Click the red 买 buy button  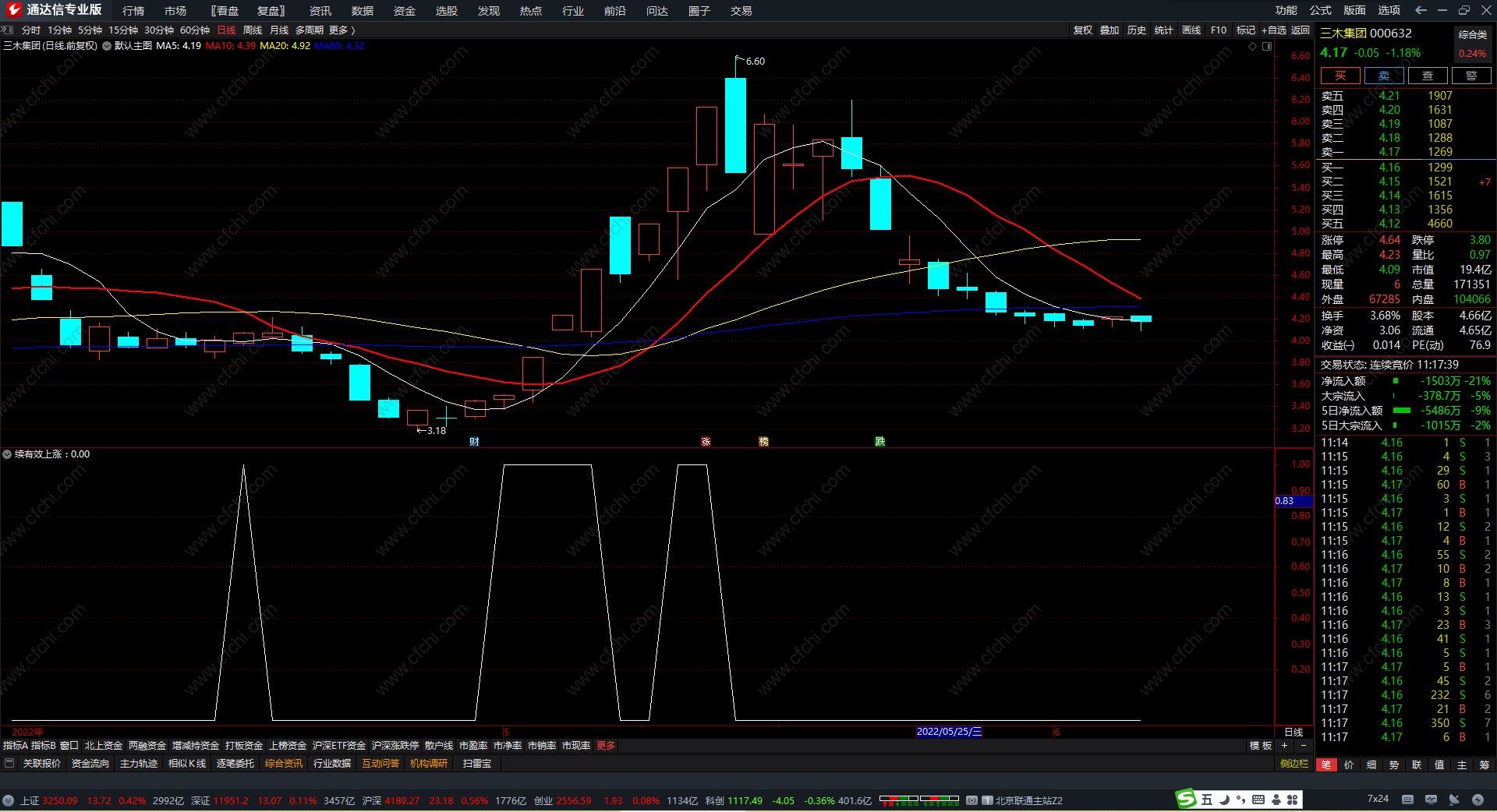tap(1340, 76)
